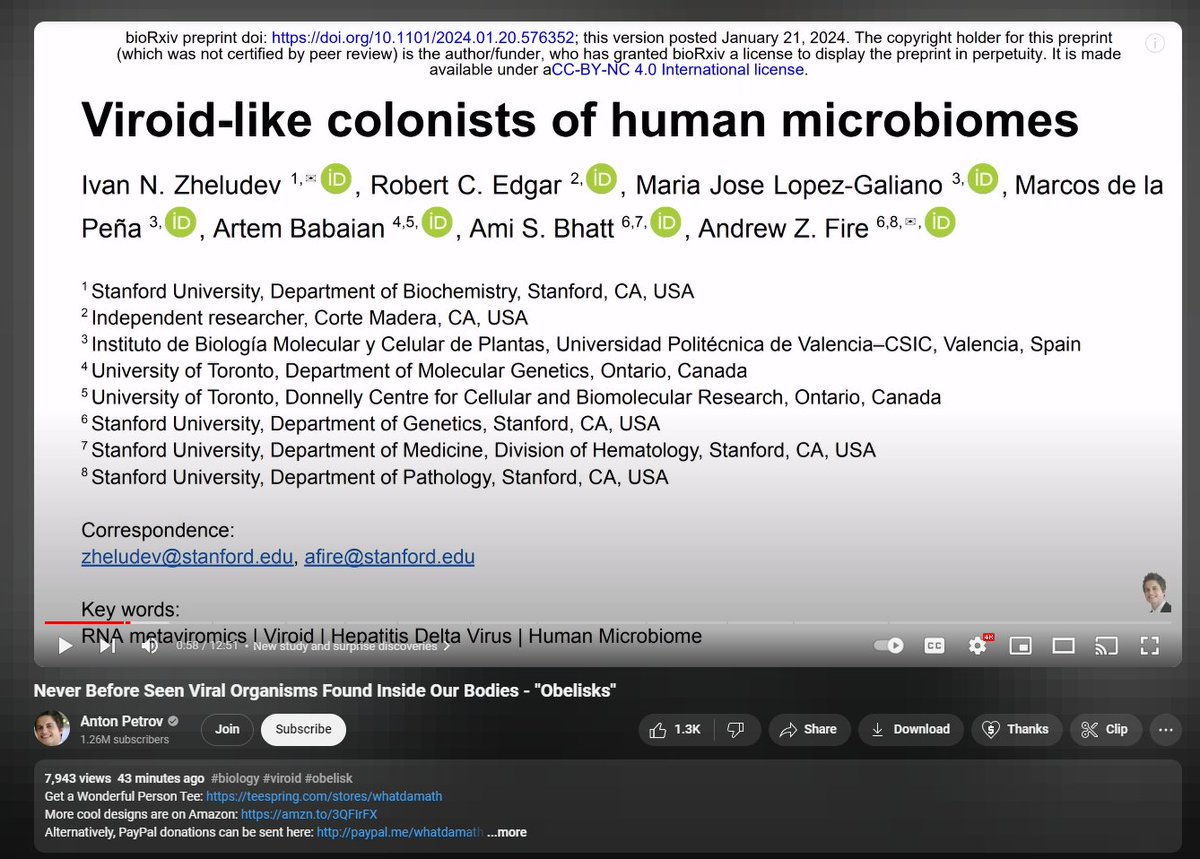Click the verified badge beside Anton Petrov

172,721
